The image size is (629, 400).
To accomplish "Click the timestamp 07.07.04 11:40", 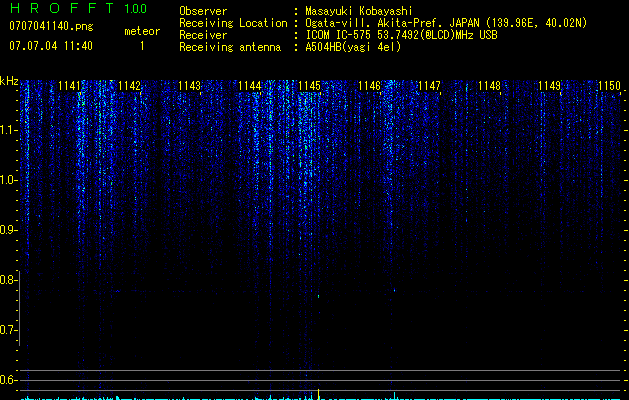I will (51, 46).
